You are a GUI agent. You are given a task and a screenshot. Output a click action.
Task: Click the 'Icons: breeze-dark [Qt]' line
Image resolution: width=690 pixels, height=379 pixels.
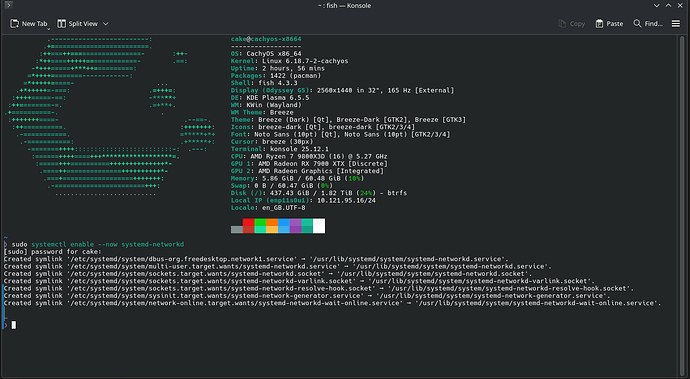pos(323,127)
